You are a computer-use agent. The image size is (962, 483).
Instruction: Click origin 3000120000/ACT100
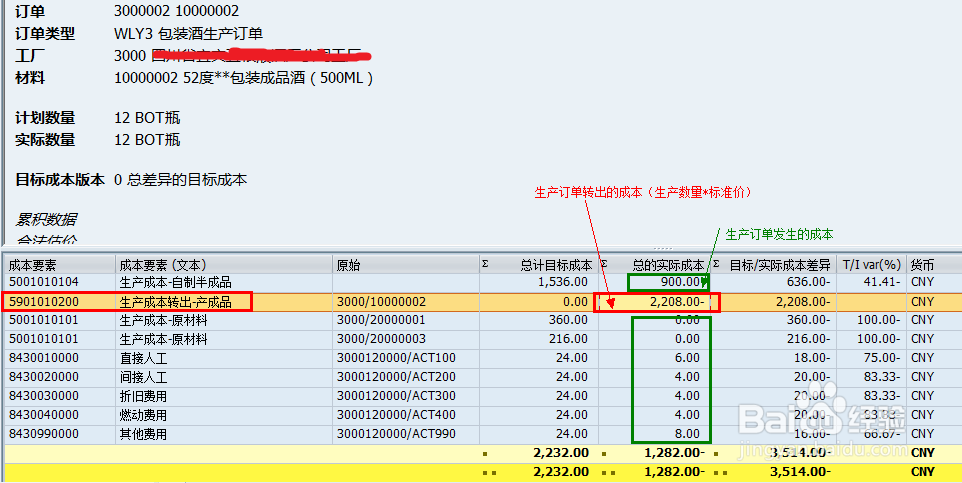coord(396,358)
